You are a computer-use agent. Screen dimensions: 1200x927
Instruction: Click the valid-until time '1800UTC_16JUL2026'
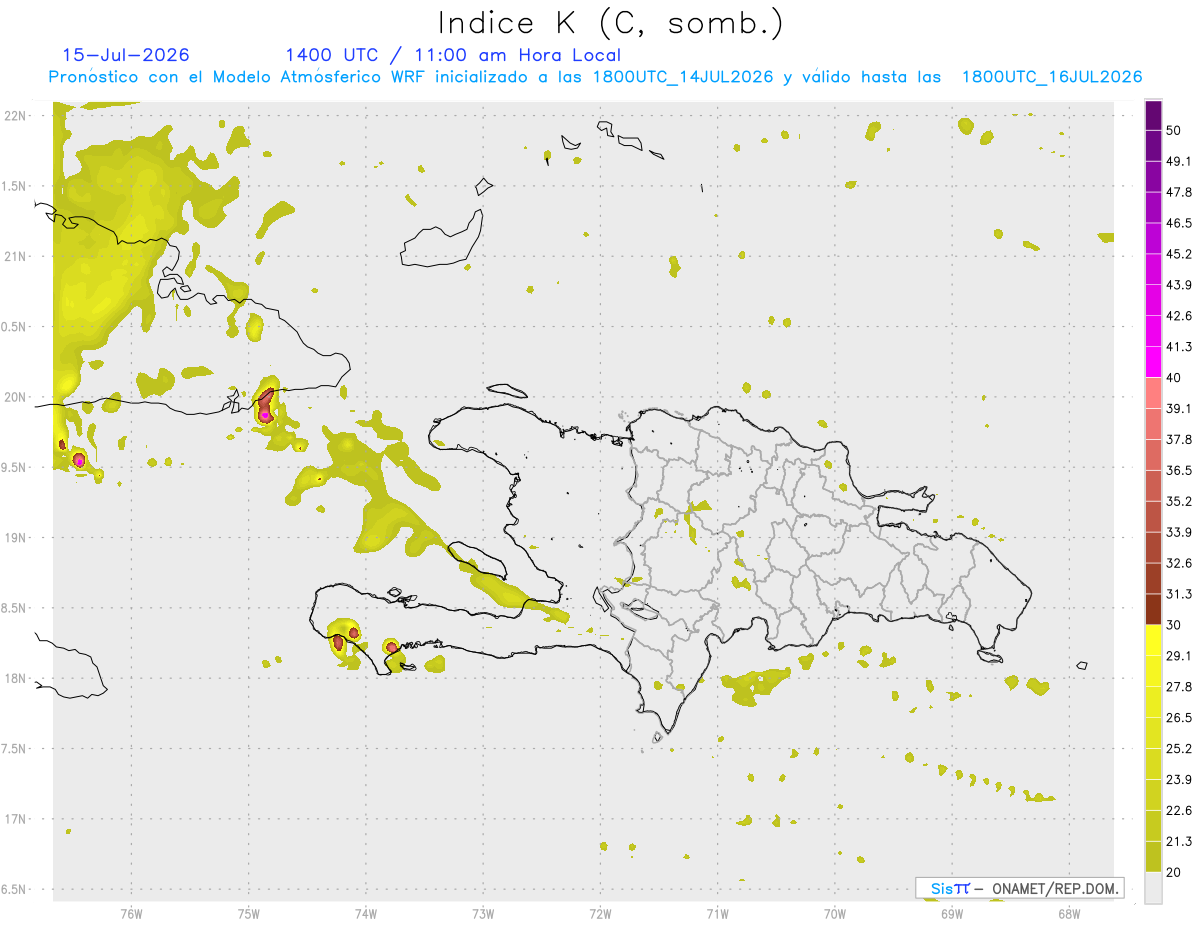(x=1052, y=77)
